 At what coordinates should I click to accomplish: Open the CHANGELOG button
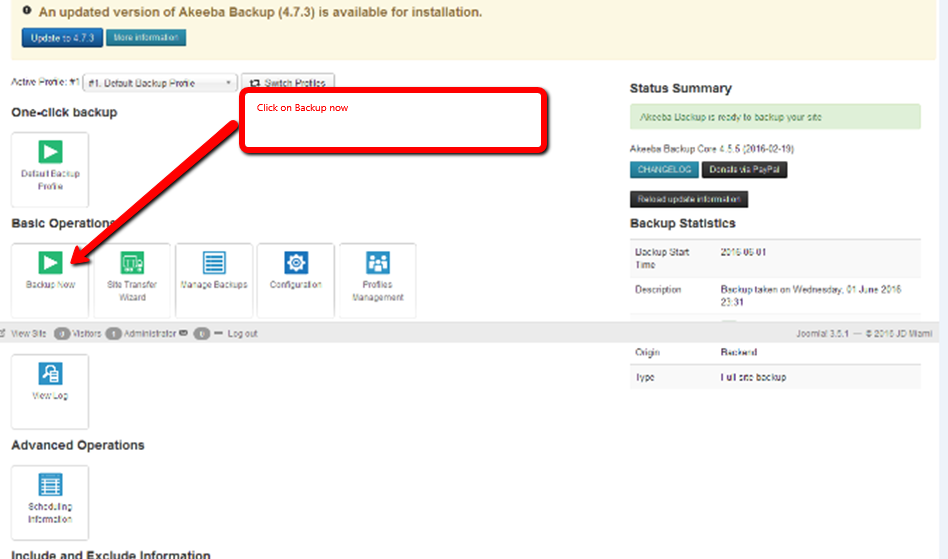point(664,170)
